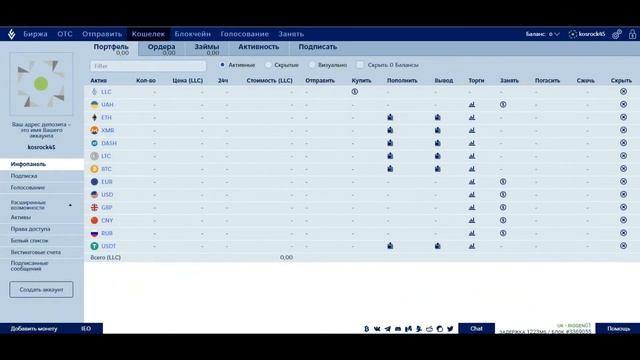Open the Twitter social icon
640x360 pixels.
click(450, 329)
